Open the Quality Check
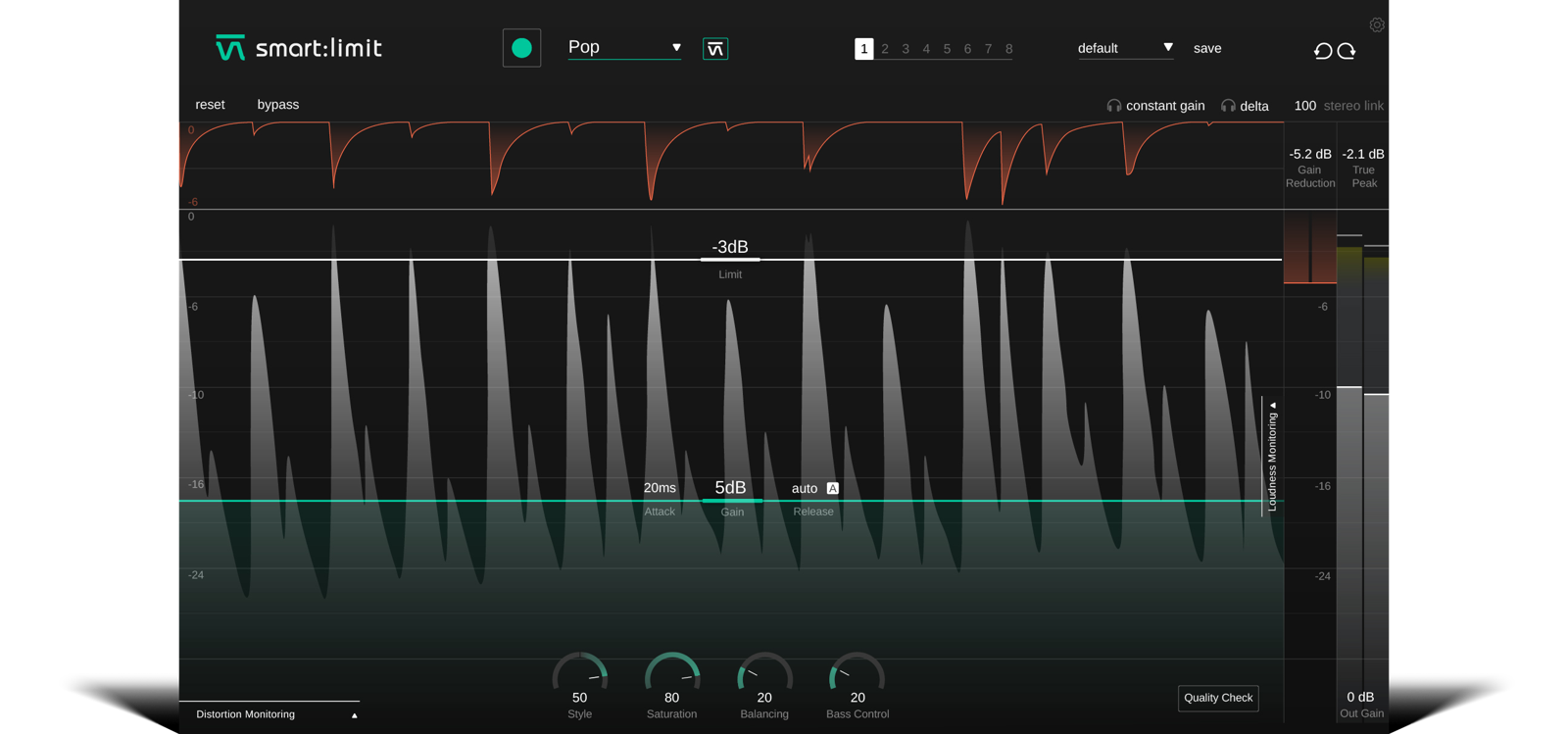 click(x=1218, y=698)
